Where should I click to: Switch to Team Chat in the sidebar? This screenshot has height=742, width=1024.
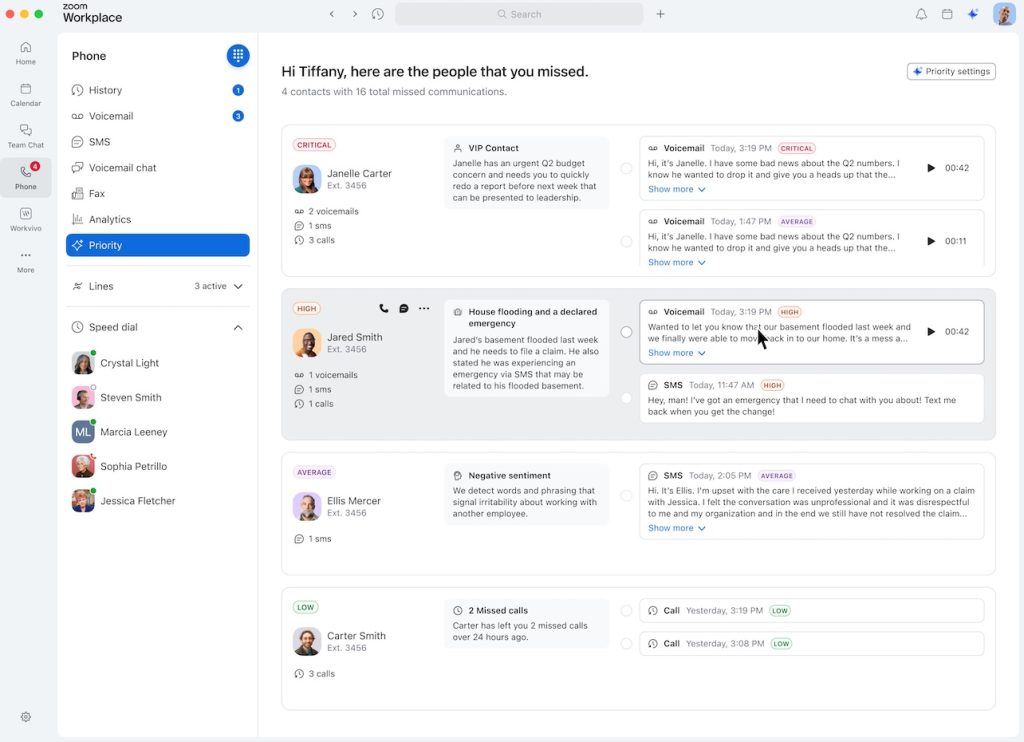26,136
